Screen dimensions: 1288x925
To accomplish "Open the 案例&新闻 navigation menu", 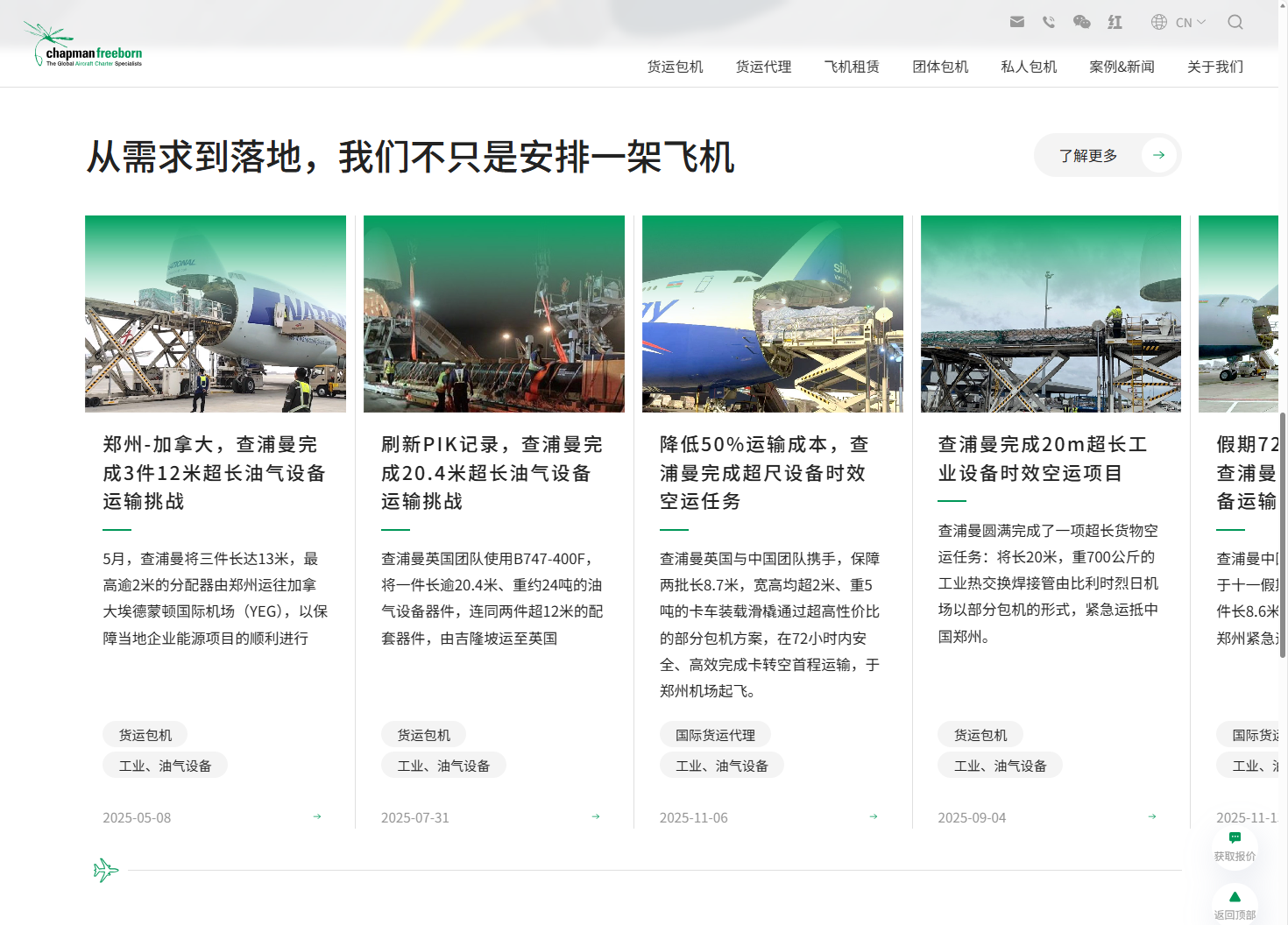I will (1122, 67).
